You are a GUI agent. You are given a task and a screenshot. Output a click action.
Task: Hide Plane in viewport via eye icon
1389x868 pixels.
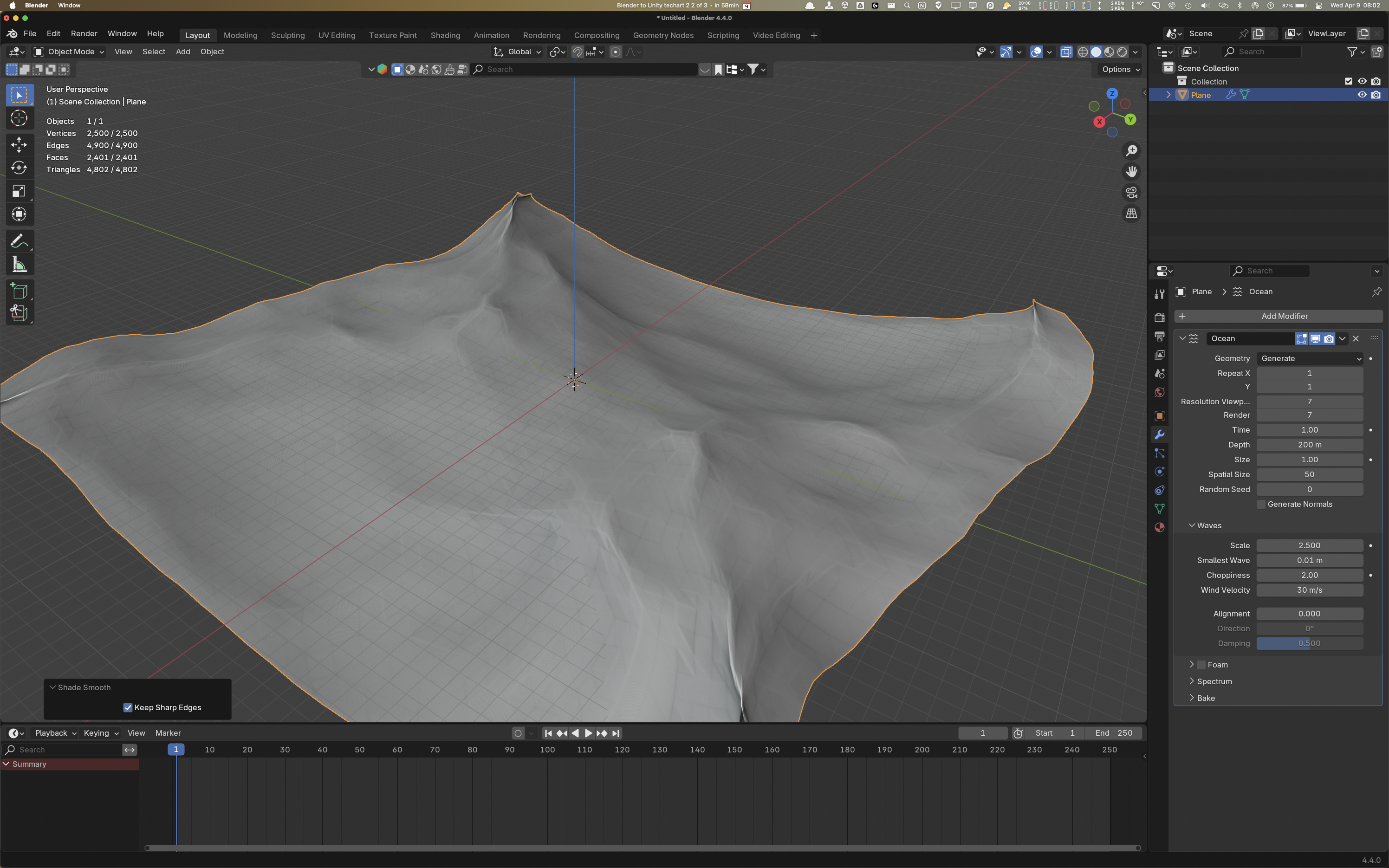[1362, 95]
